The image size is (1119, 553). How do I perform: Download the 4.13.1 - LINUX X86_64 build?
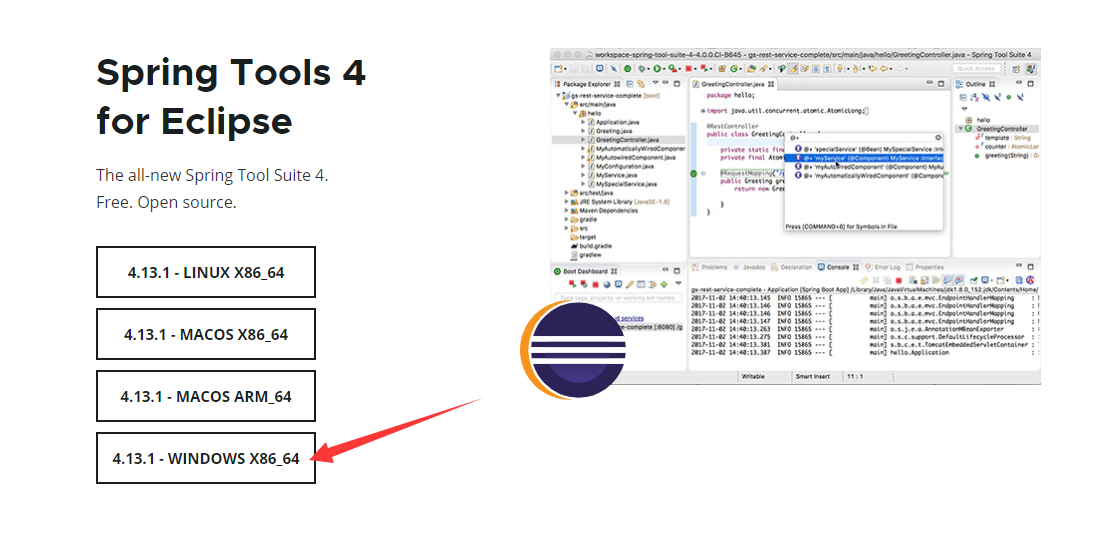(206, 272)
